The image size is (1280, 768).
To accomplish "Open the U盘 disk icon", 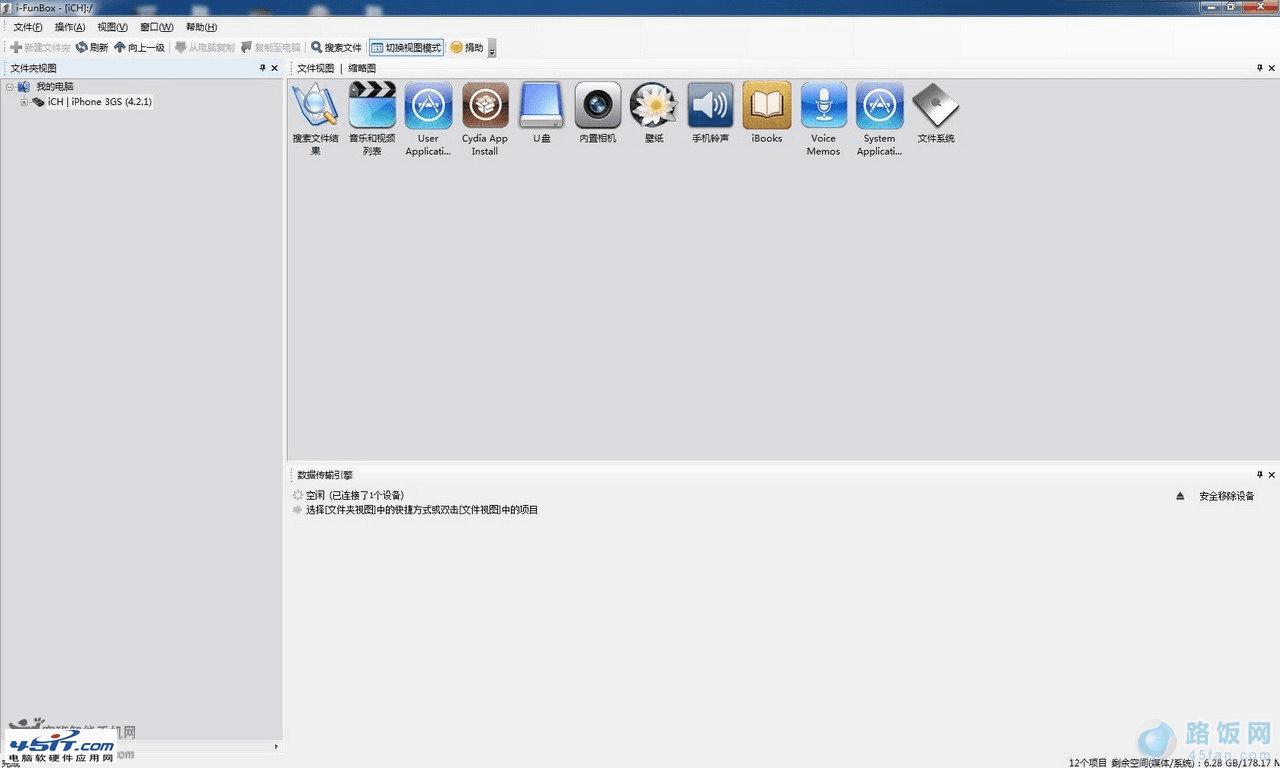I will pos(541,113).
